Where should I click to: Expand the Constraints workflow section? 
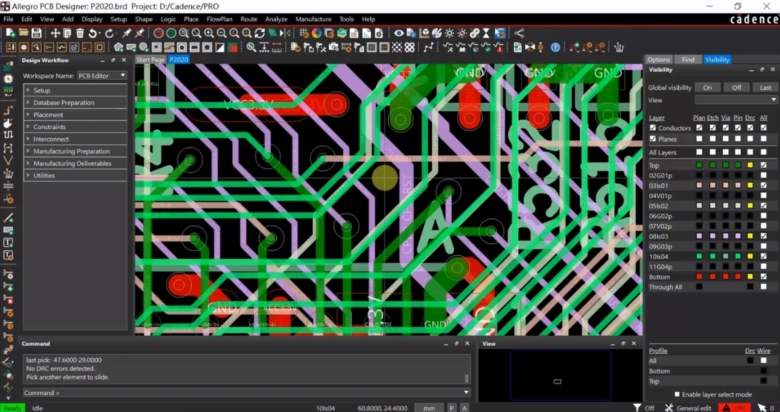[75, 127]
